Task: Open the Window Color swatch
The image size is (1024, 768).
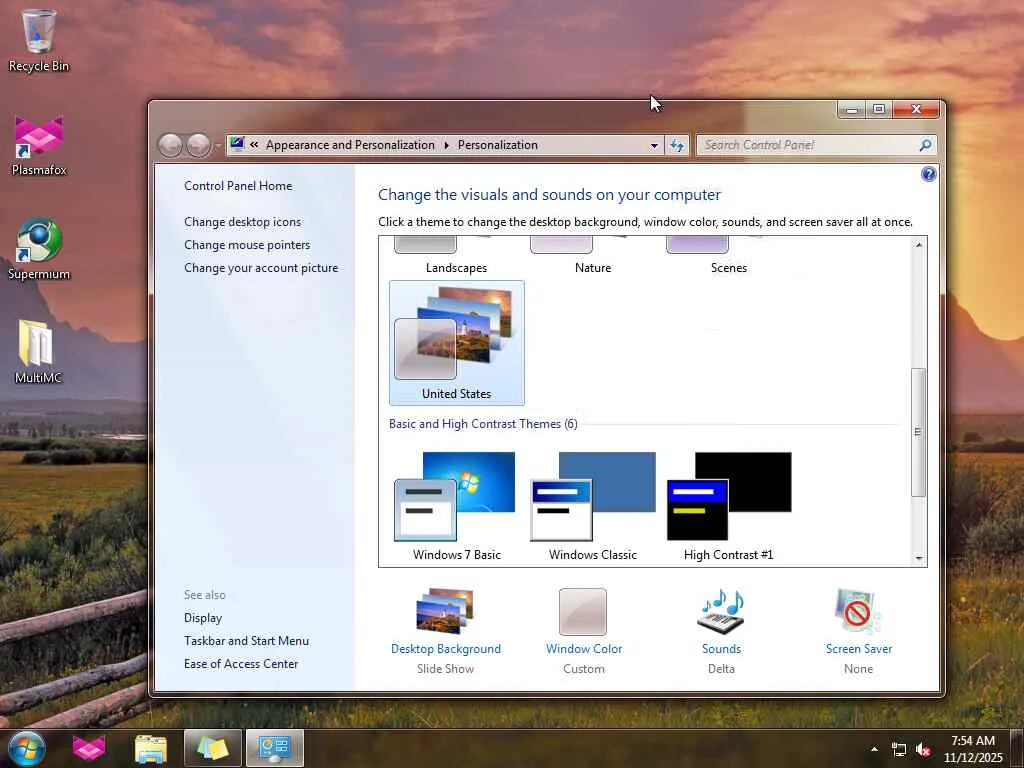Action: point(583,611)
